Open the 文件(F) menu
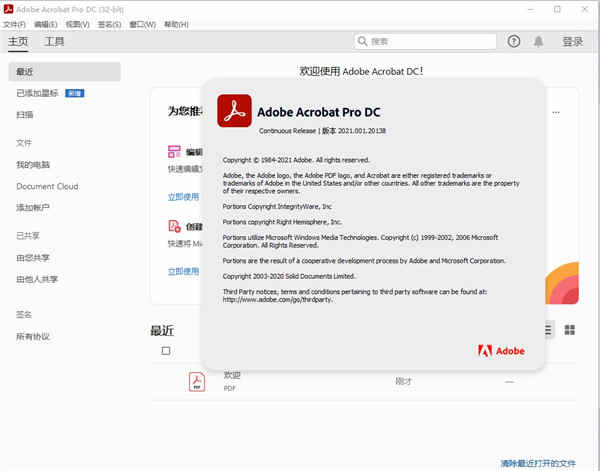 (15, 24)
